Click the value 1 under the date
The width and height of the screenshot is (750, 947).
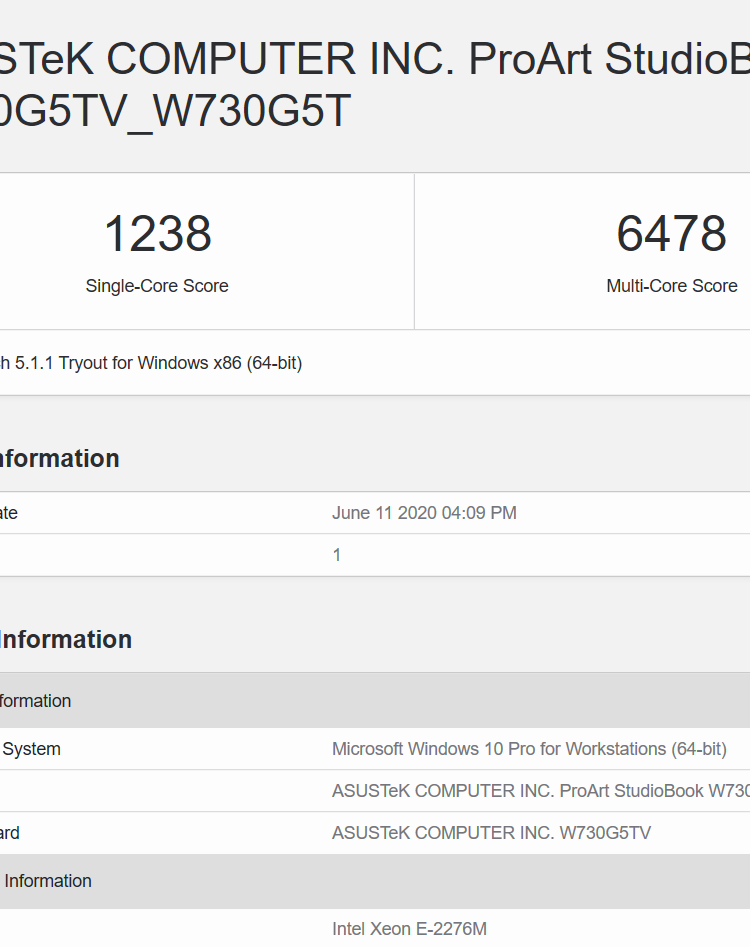click(337, 555)
